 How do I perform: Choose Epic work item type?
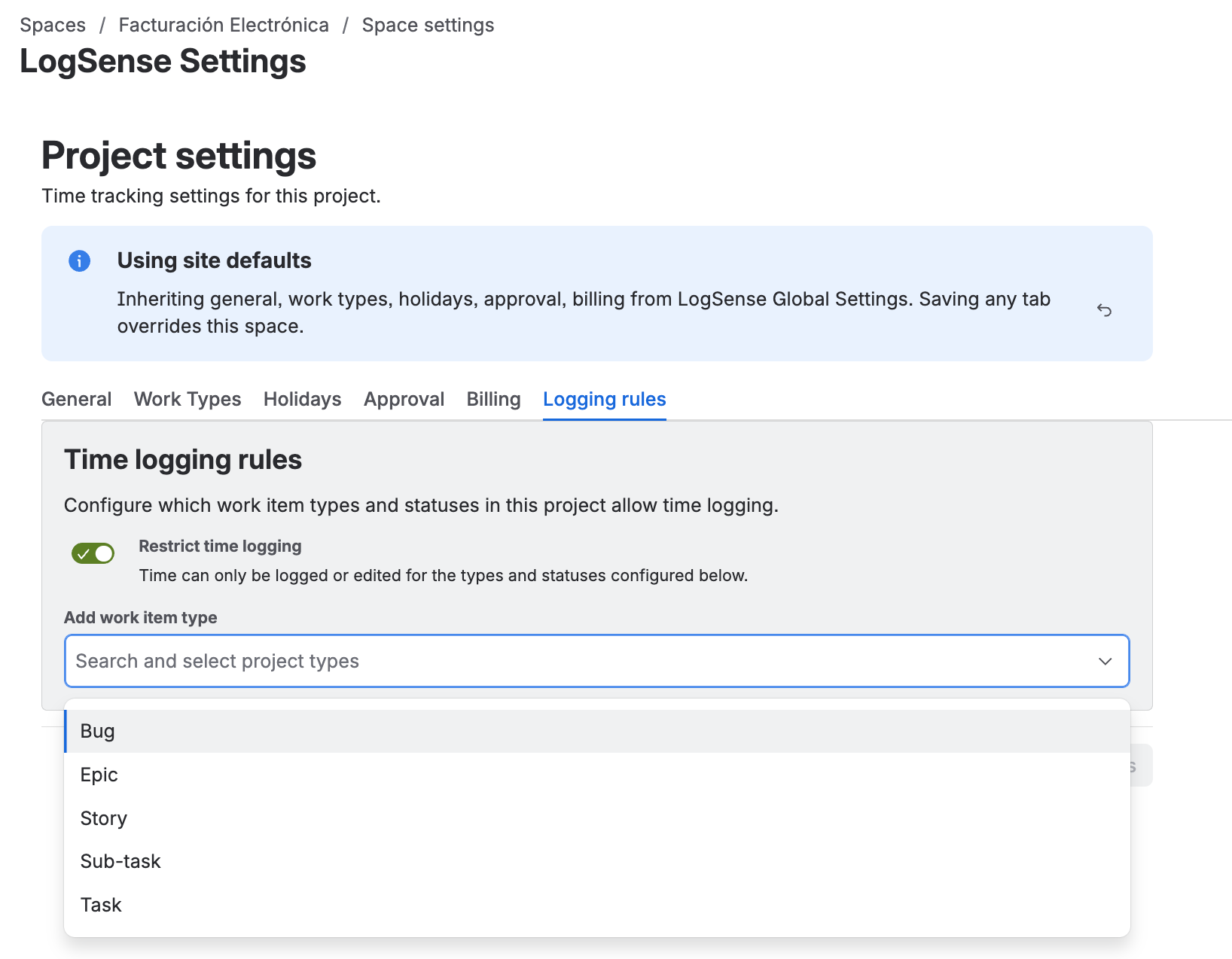click(597, 775)
